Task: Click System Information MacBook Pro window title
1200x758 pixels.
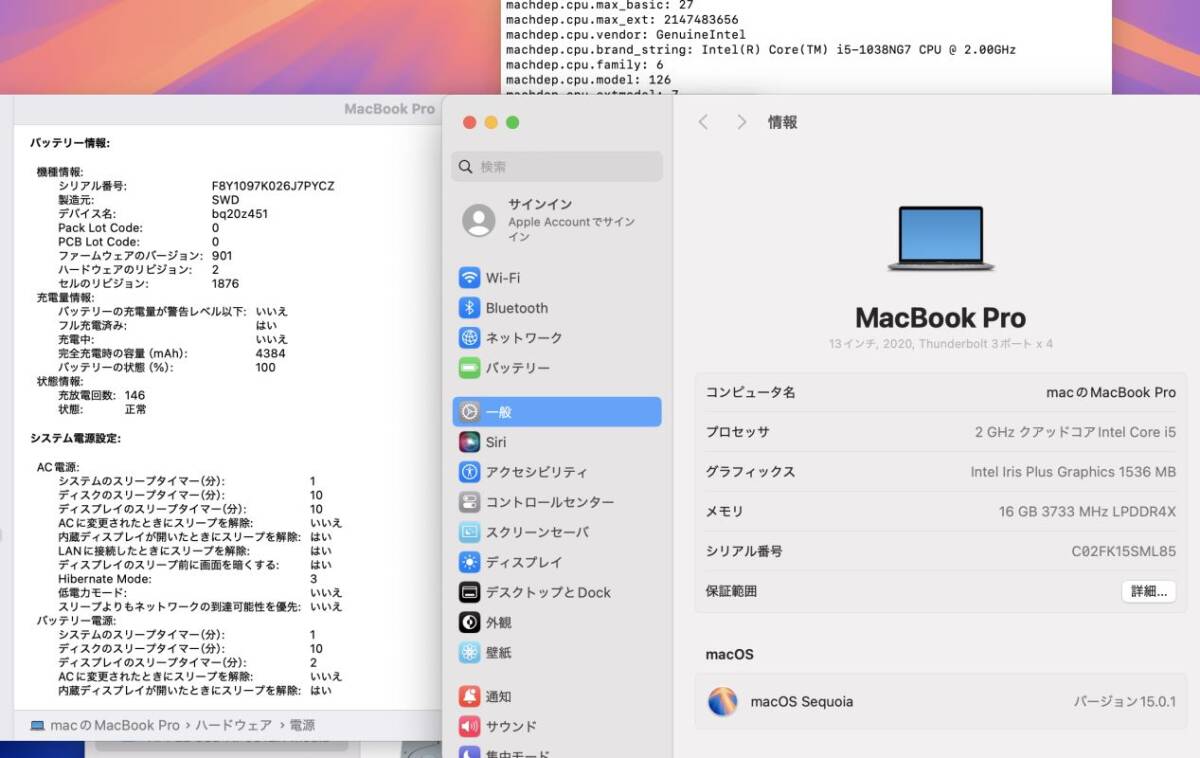Action: pyautogui.click(x=389, y=109)
